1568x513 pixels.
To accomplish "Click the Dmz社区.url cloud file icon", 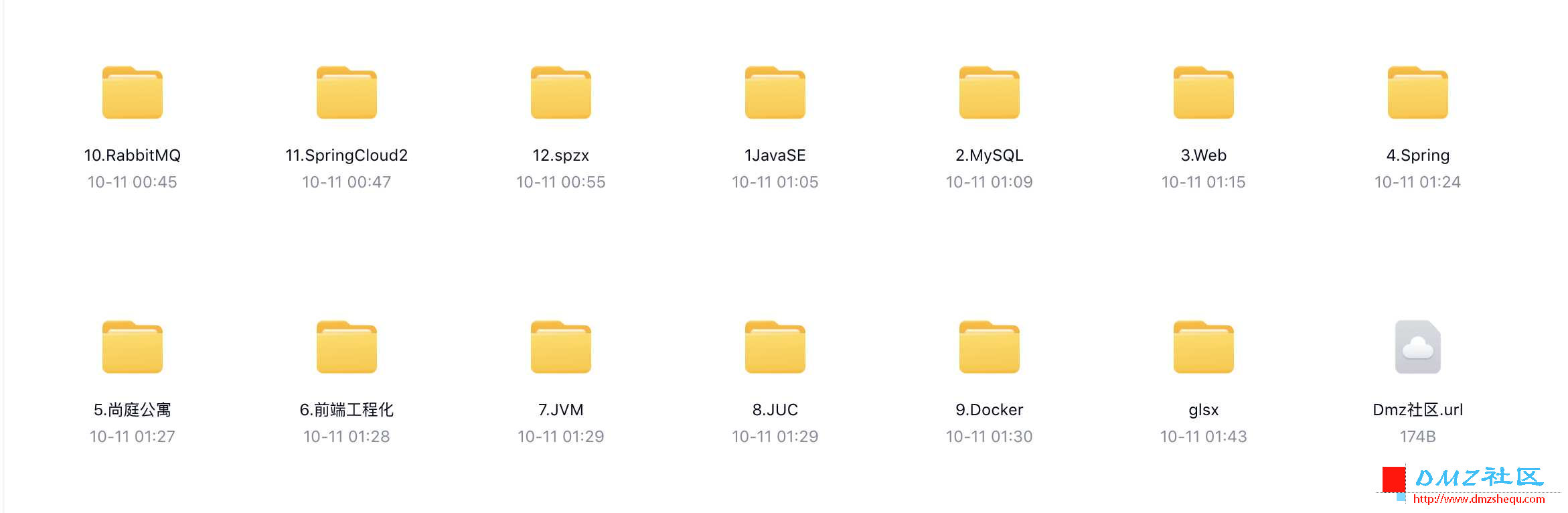I will click(1418, 347).
